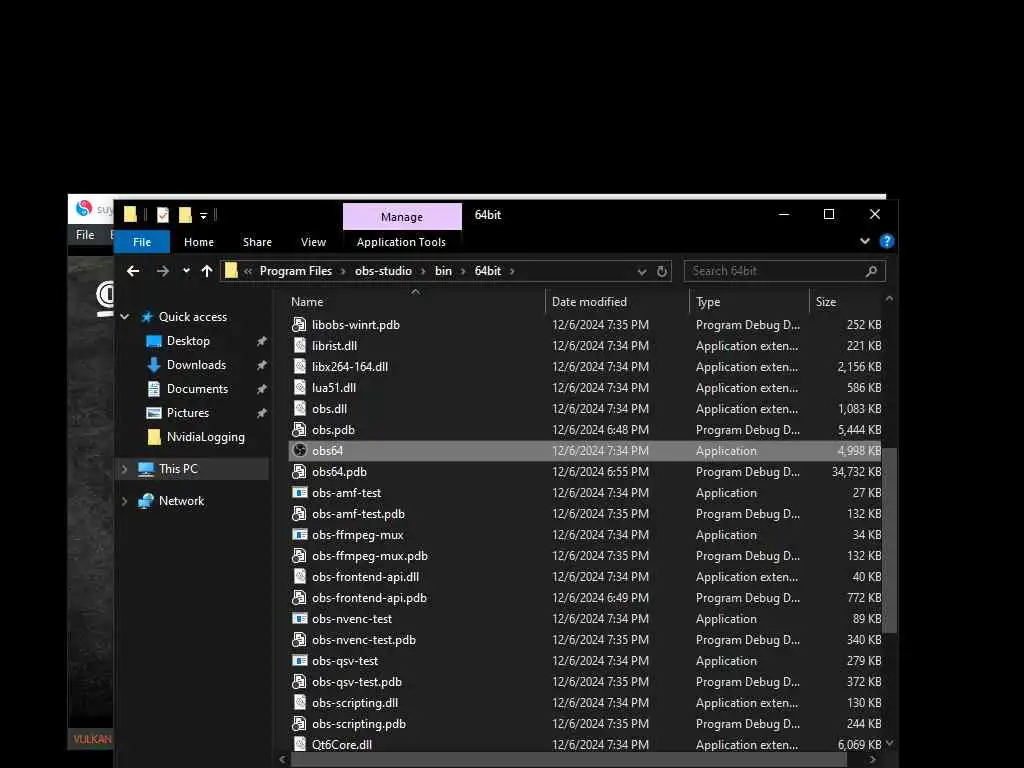1024x768 pixels.
Task: Expand the This PC tree node
Action: (125, 469)
